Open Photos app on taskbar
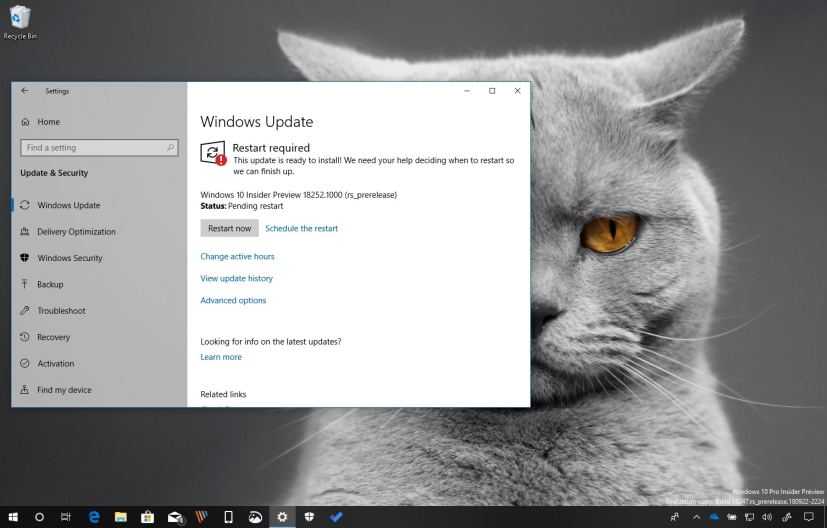 point(255,517)
